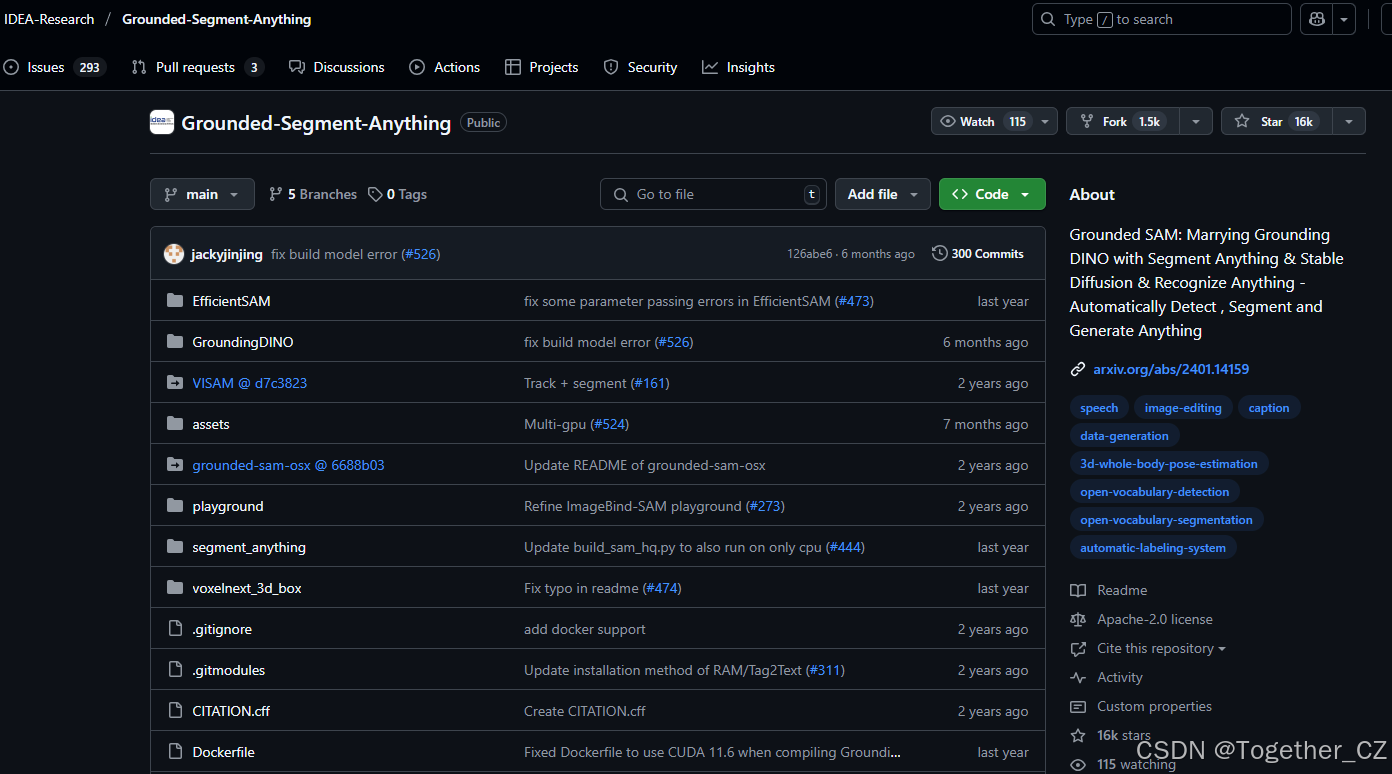Click the IDEA repository avatar logo

click(162, 122)
